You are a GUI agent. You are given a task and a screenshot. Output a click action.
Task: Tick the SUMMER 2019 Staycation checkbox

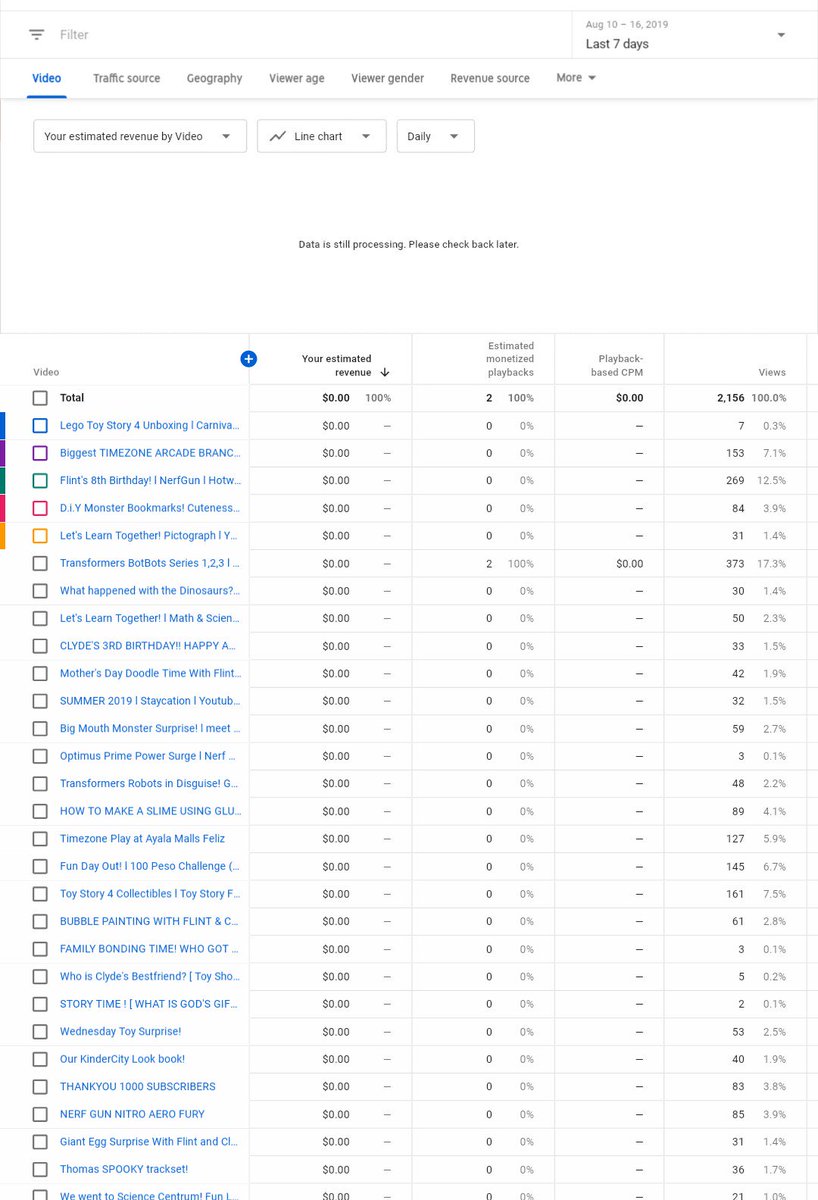(x=40, y=701)
